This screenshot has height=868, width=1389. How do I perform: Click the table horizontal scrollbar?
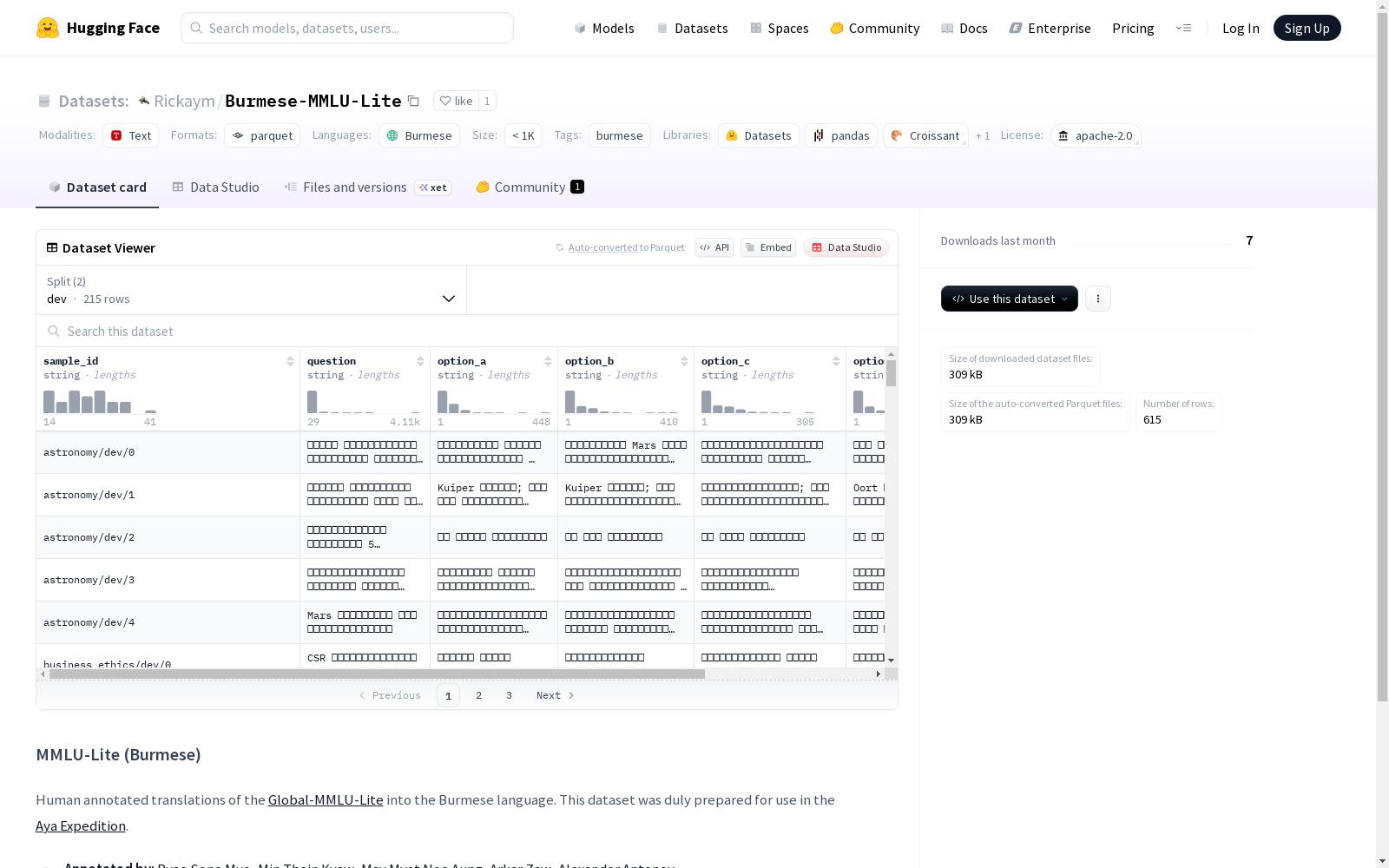(377, 674)
